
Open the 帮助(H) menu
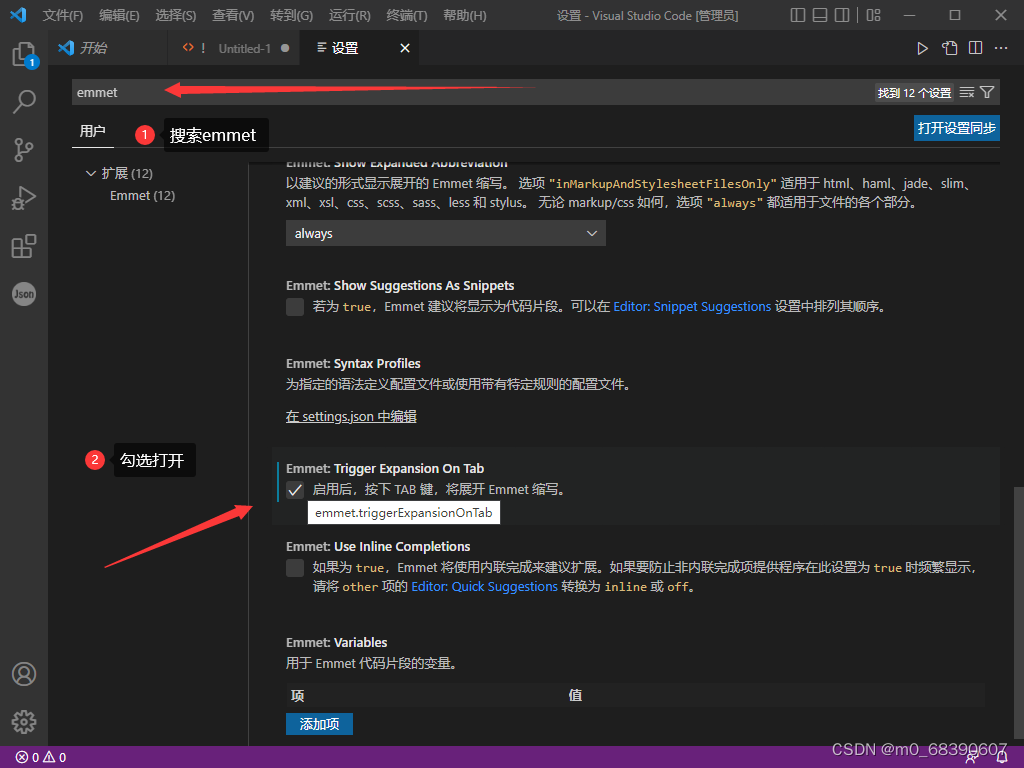click(464, 15)
